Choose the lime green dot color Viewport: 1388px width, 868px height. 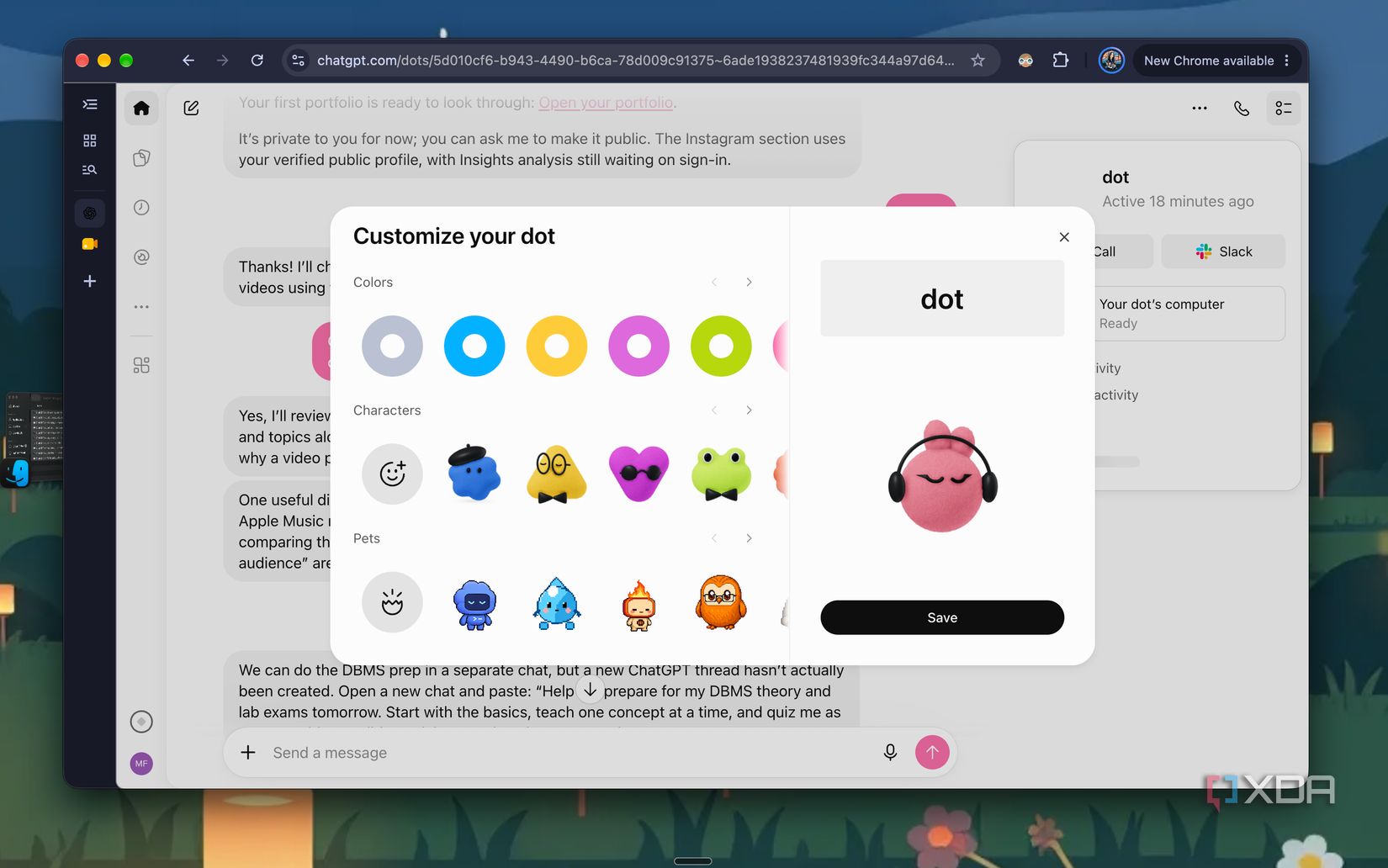(721, 346)
